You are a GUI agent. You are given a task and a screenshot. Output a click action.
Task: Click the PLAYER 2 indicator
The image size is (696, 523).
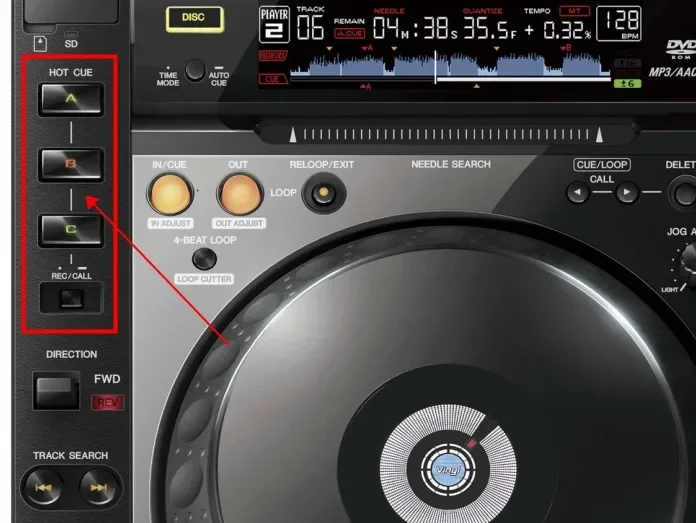274,24
